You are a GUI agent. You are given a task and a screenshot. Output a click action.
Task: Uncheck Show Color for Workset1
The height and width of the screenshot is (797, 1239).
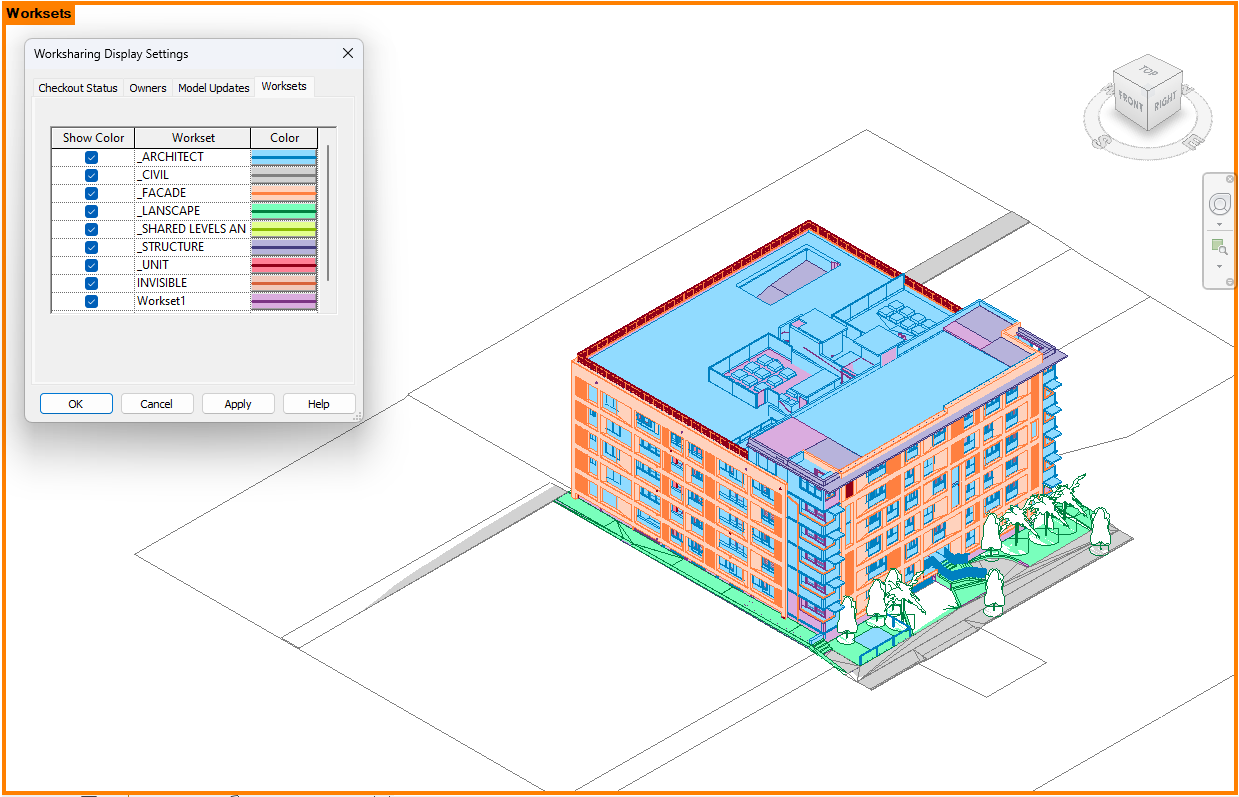[x=92, y=301]
